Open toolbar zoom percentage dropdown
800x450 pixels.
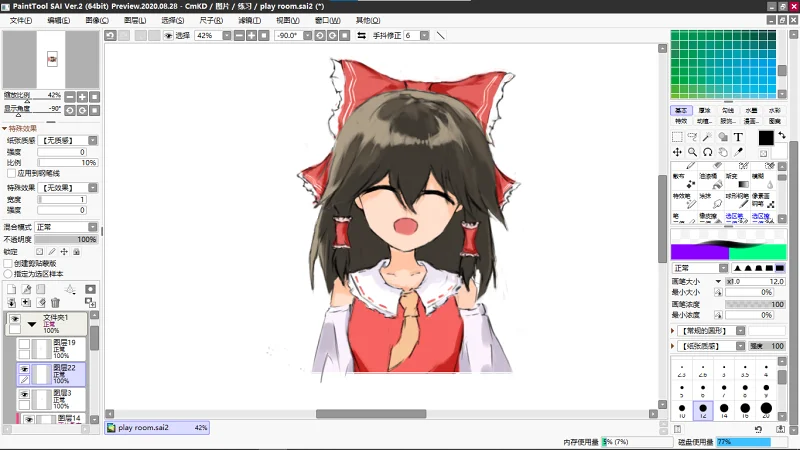227,35
